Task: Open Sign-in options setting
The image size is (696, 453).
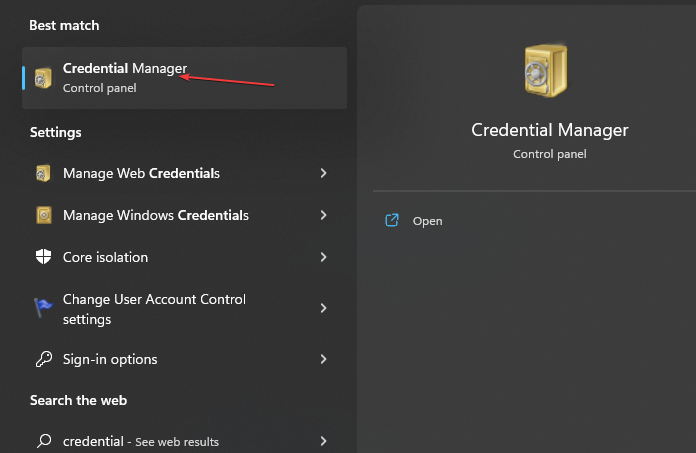Action: [184, 359]
